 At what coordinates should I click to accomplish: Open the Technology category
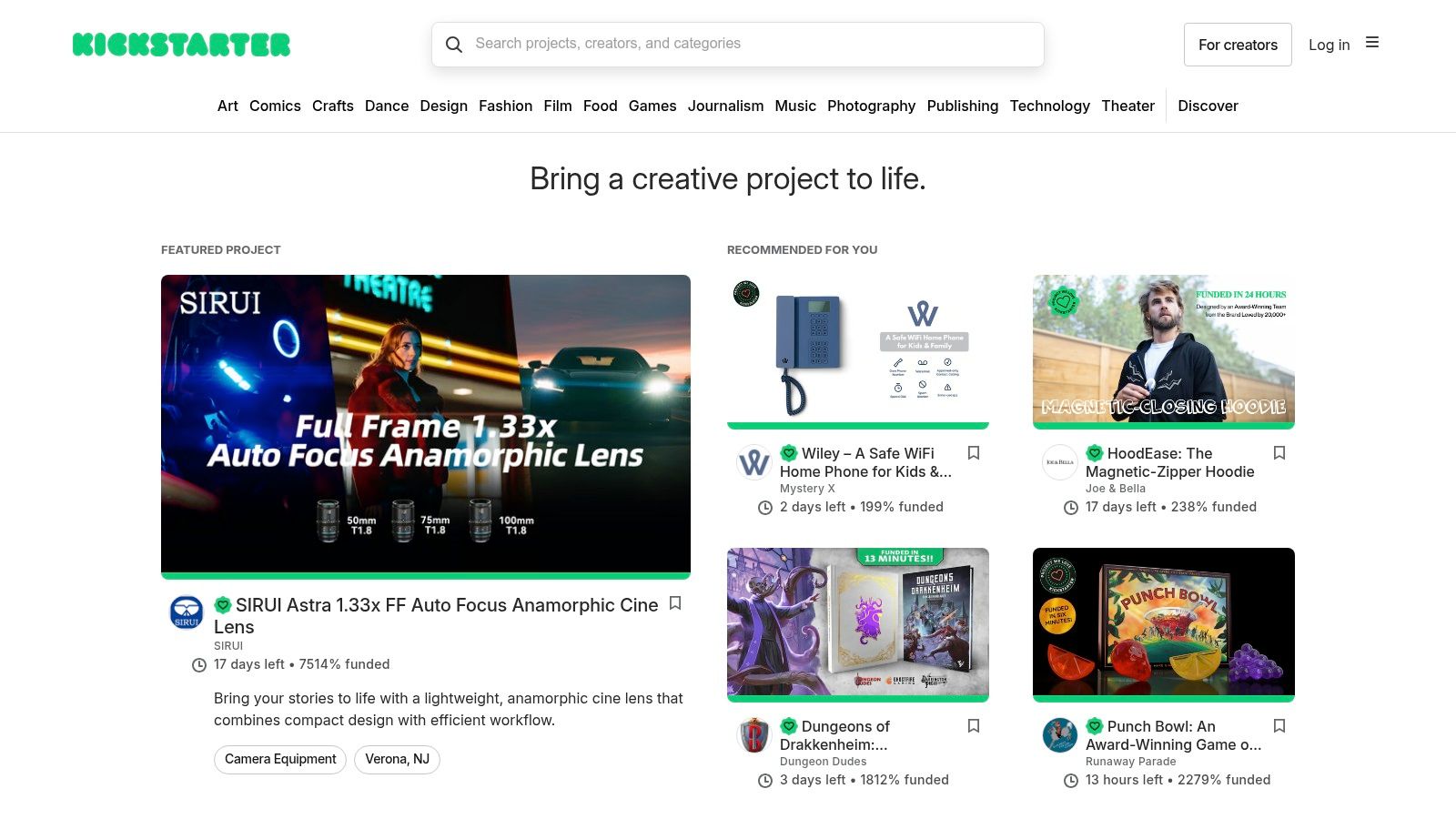click(1049, 106)
